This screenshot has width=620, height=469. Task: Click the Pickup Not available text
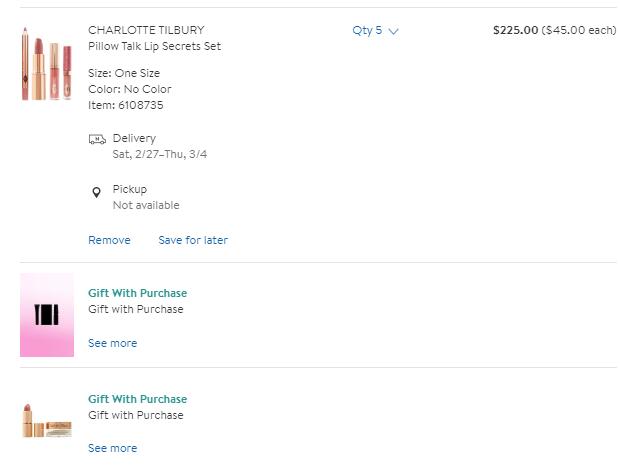pyautogui.click(x=146, y=205)
